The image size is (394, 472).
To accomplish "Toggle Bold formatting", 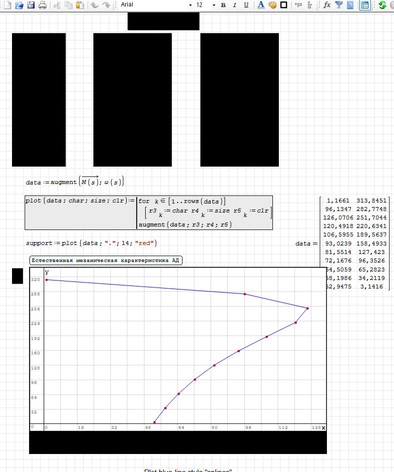I will tap(223, 5).
